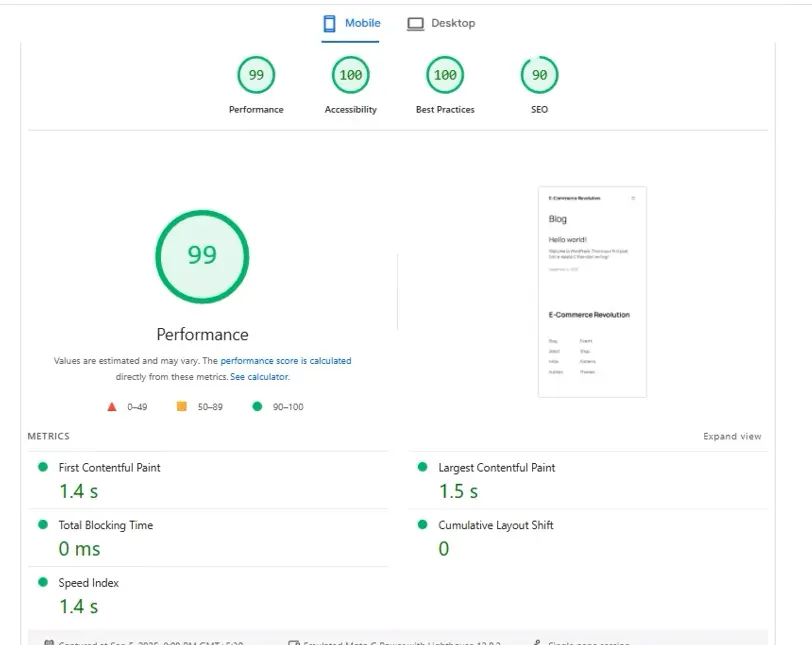The image size is (812, 645).
Task: Click the 0 ms Total Blocking Time value
Action: [79, 549]
